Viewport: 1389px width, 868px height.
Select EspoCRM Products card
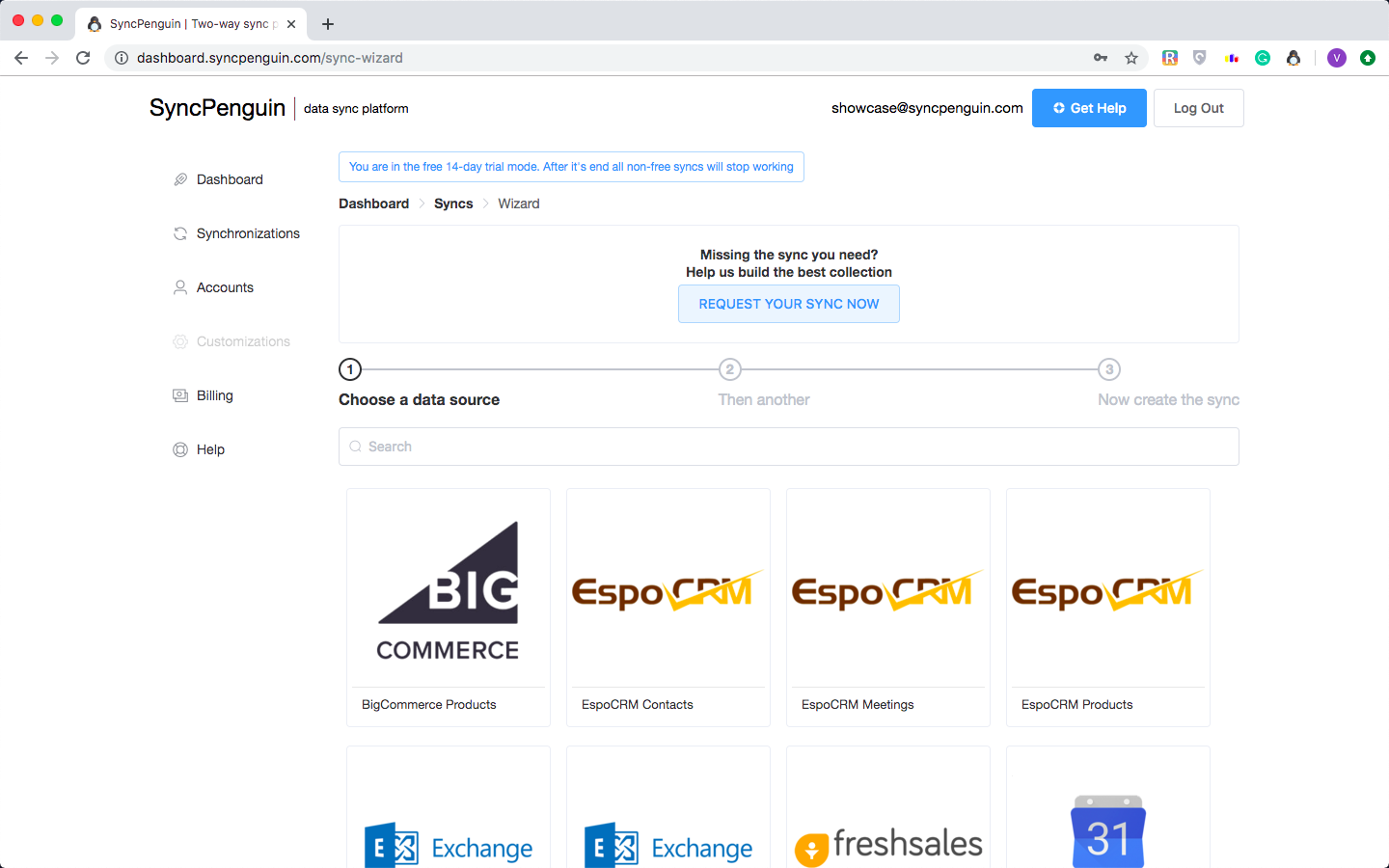[1108, 608]
